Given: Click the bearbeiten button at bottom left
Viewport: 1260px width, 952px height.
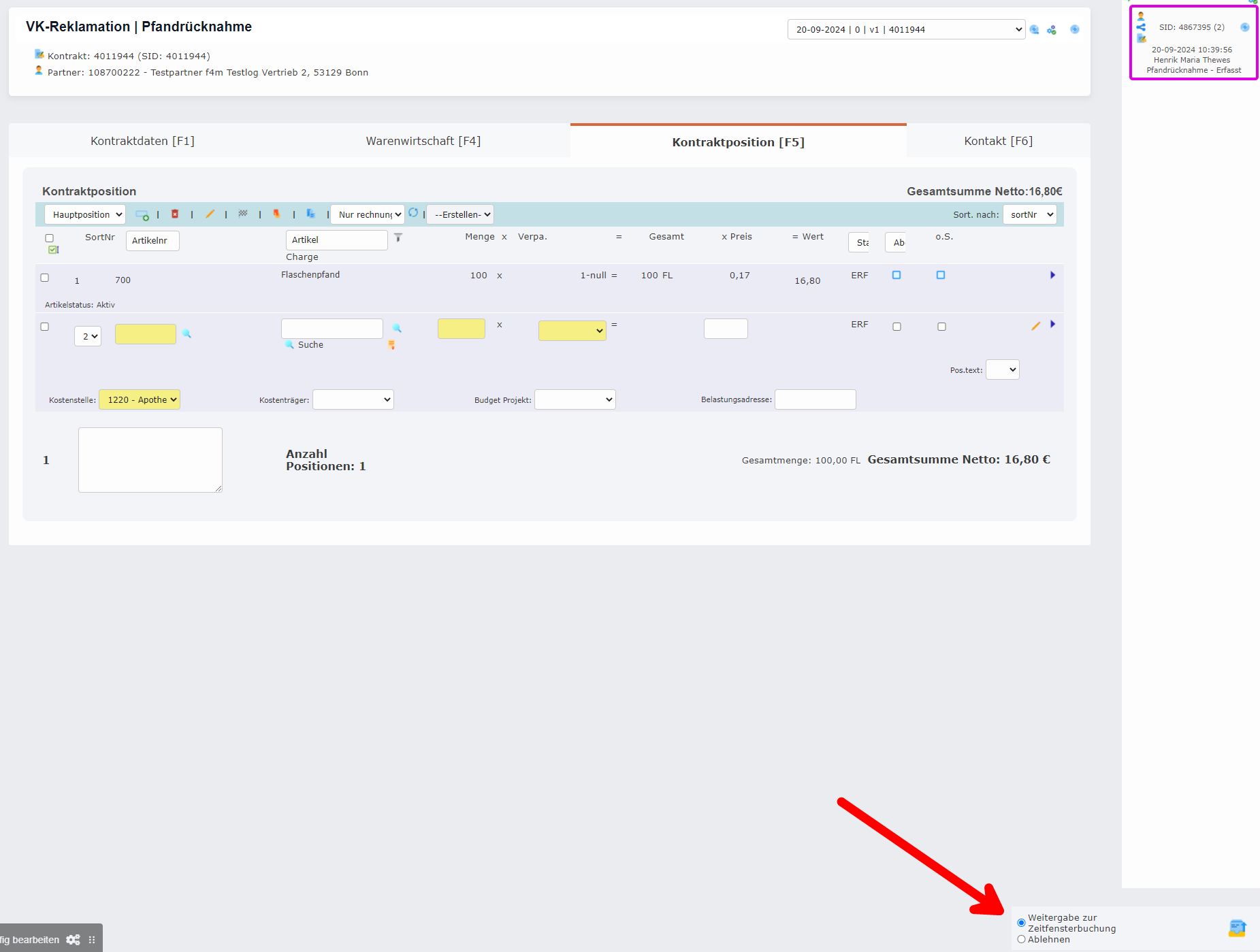Looking at the screenshot, I should [31, 939].
